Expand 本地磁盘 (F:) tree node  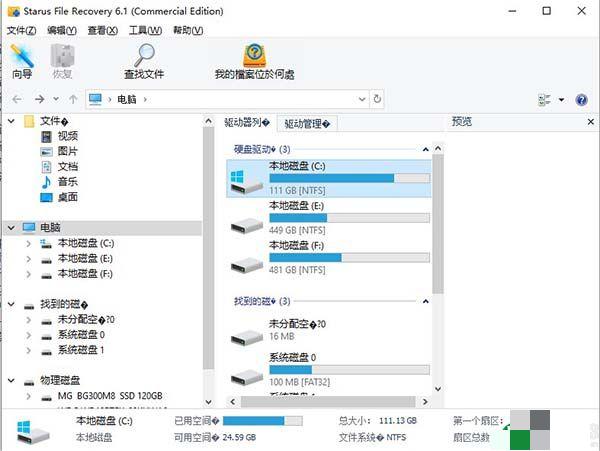click(28, 274)
